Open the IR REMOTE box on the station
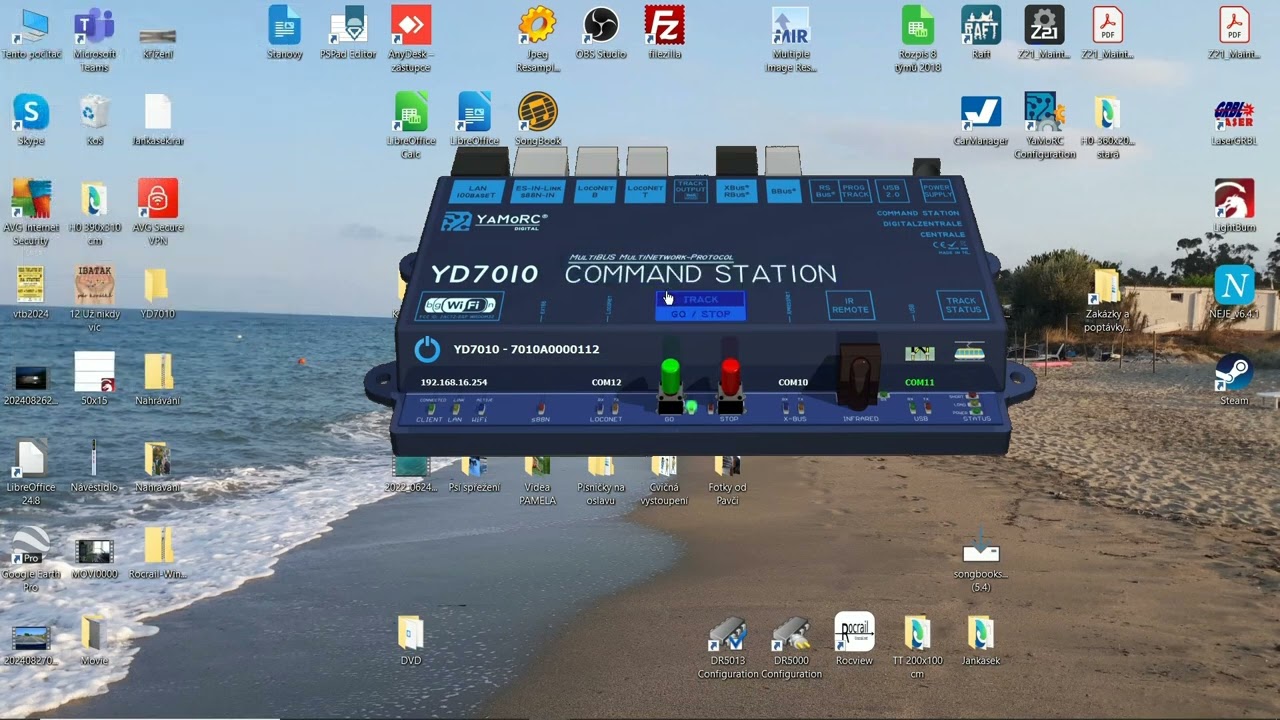 tap(850, 305)
